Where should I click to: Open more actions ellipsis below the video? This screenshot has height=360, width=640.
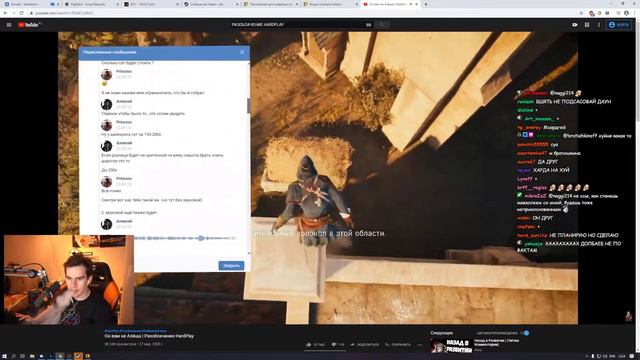[x=420, y=345]
